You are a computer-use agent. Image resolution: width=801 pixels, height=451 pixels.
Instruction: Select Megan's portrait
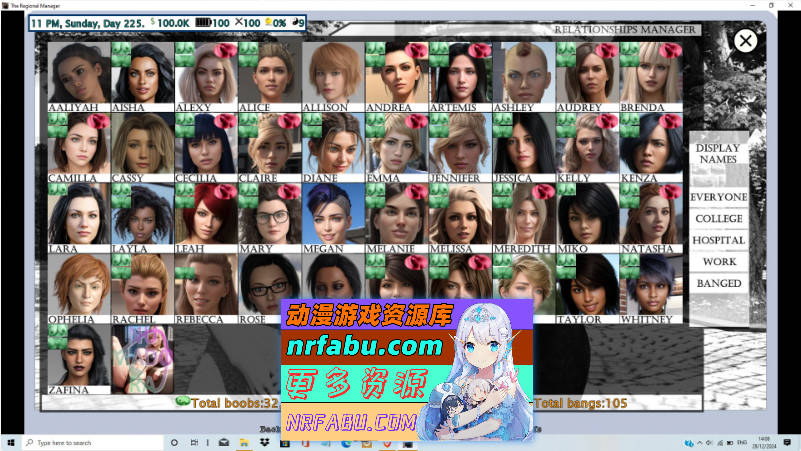click(x=332, y=214)
